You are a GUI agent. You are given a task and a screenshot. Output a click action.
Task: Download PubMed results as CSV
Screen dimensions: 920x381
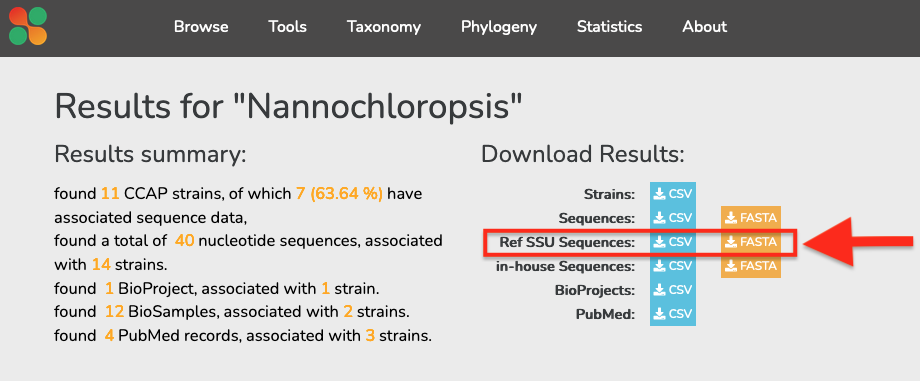click(673, 314)
